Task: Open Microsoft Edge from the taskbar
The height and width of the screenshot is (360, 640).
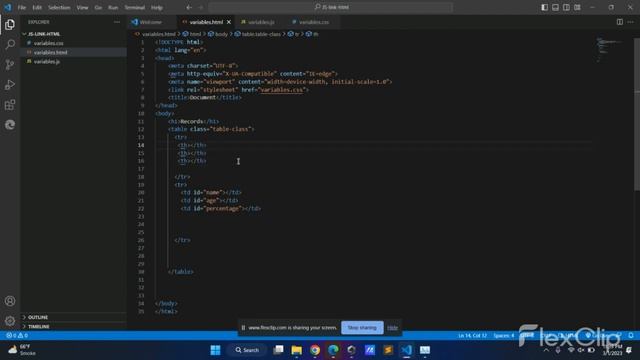Action: pyautogui.click(x=333, y=350)
